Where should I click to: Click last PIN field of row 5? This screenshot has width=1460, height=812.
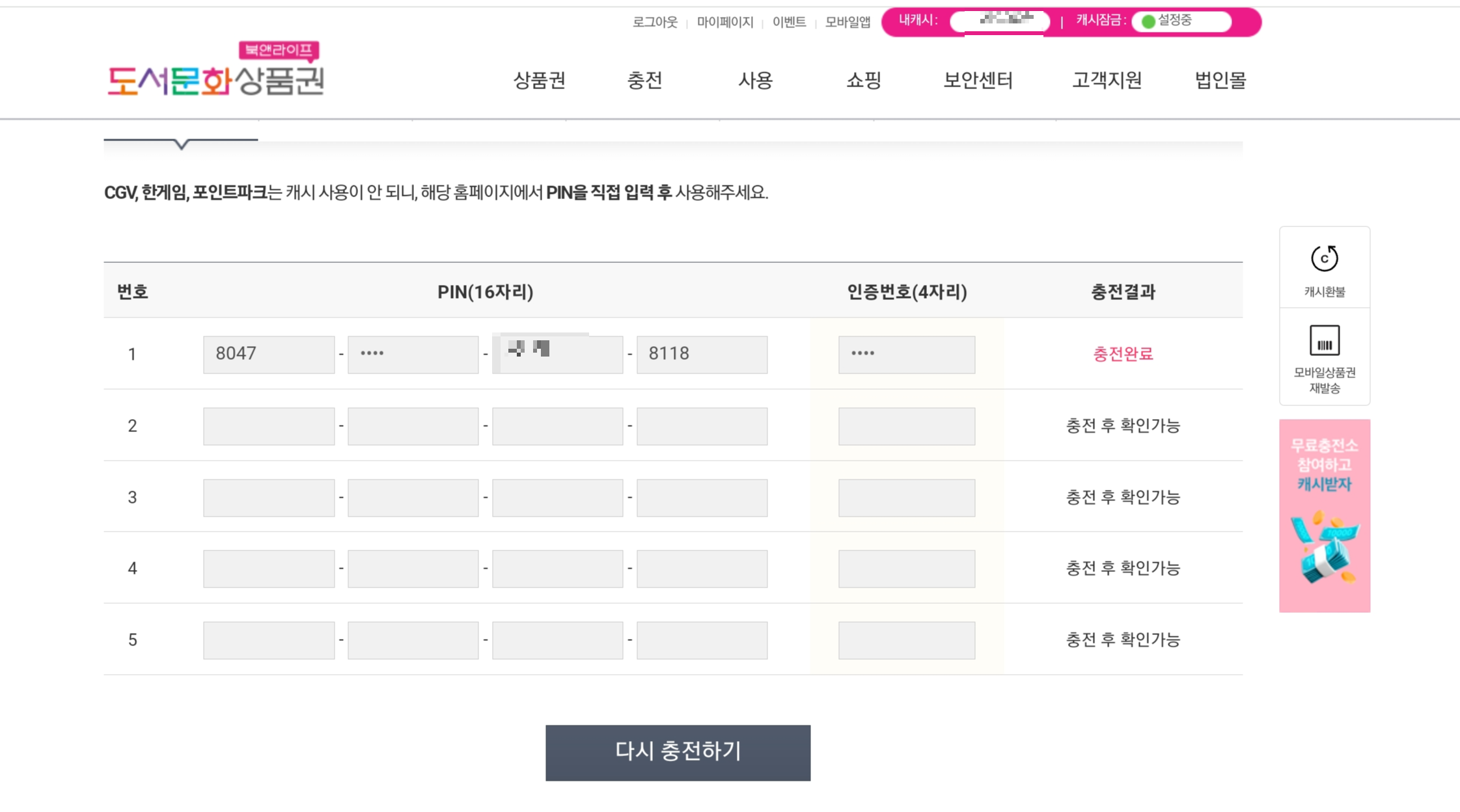pos(702,640)
